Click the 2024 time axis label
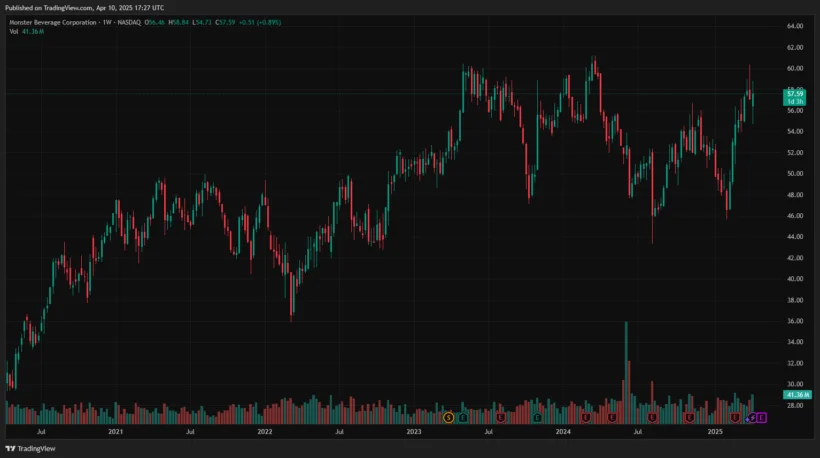Viewport: 820px width, 458px height. click(x=563, y=432)
